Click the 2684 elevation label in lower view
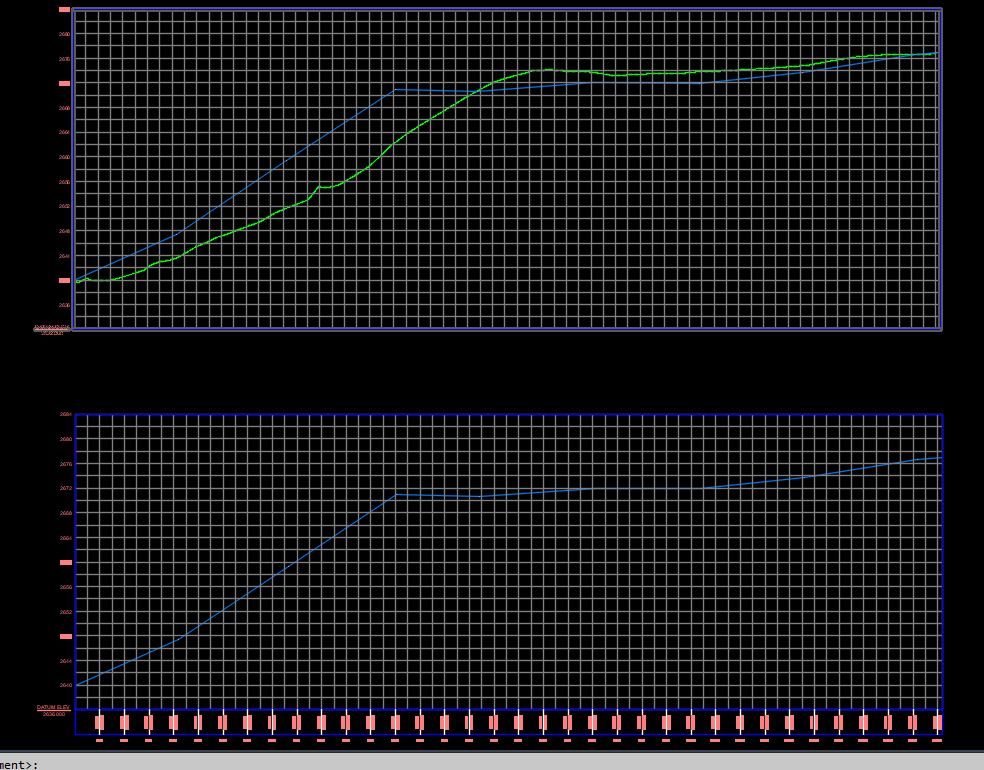Viewport: 984px width, 770px height. click(x=65, y=414)
